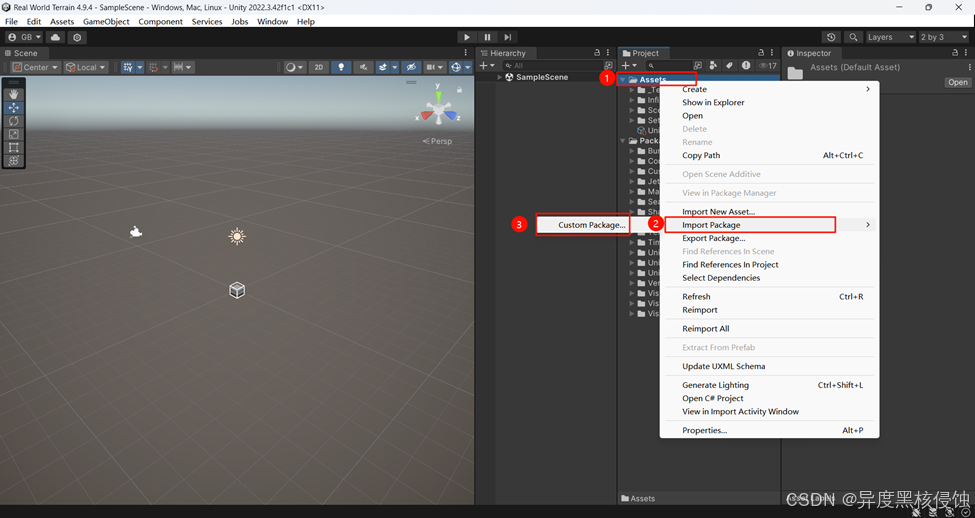Open the 2 by 3 layout dropdown

(x=944, y=37)
